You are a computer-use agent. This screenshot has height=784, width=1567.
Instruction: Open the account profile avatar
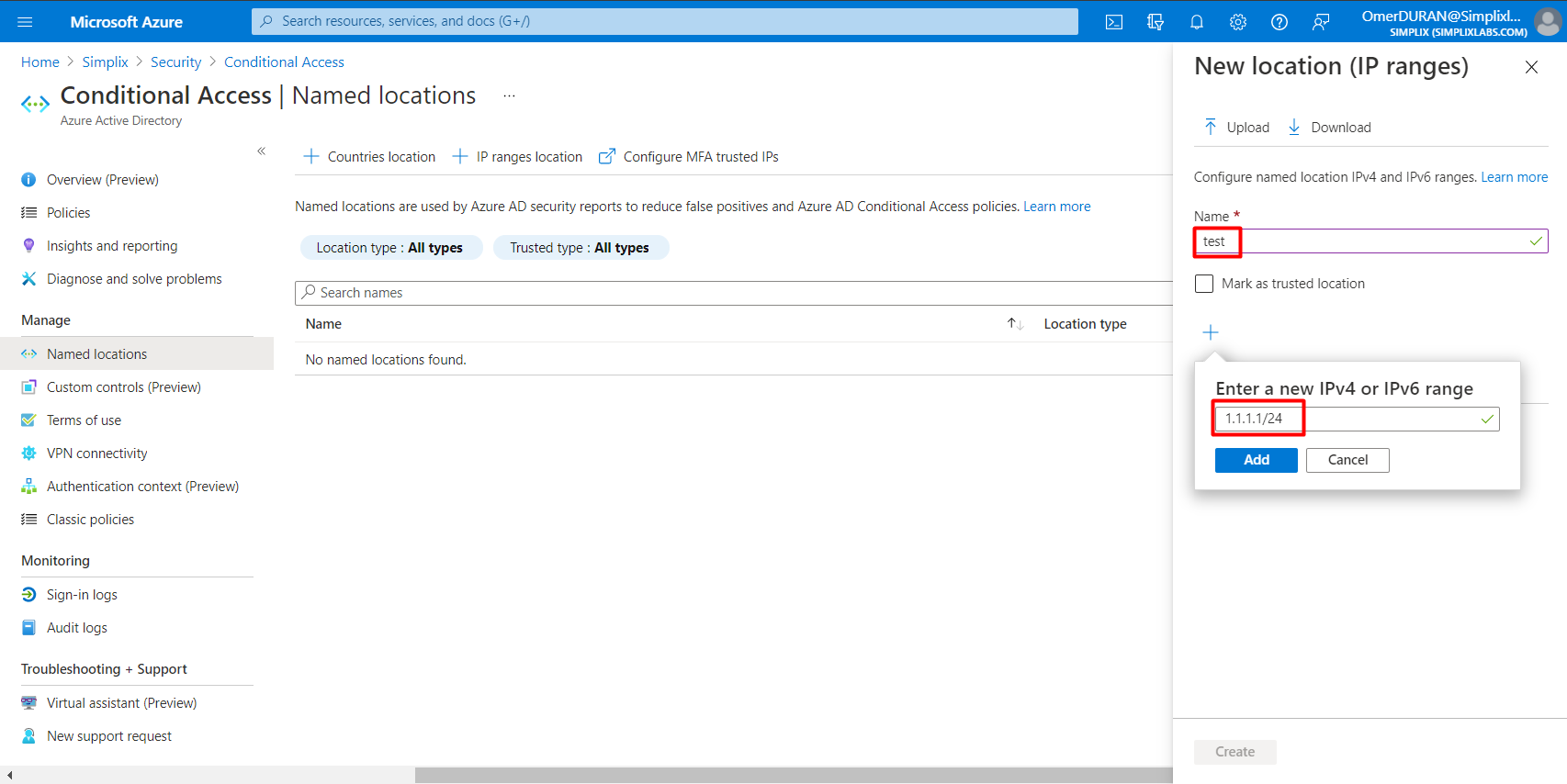(1548, 21)
